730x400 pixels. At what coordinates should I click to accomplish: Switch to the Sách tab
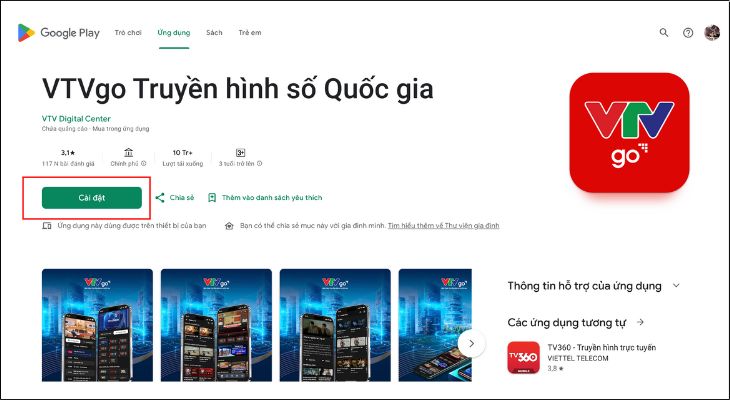214,33
